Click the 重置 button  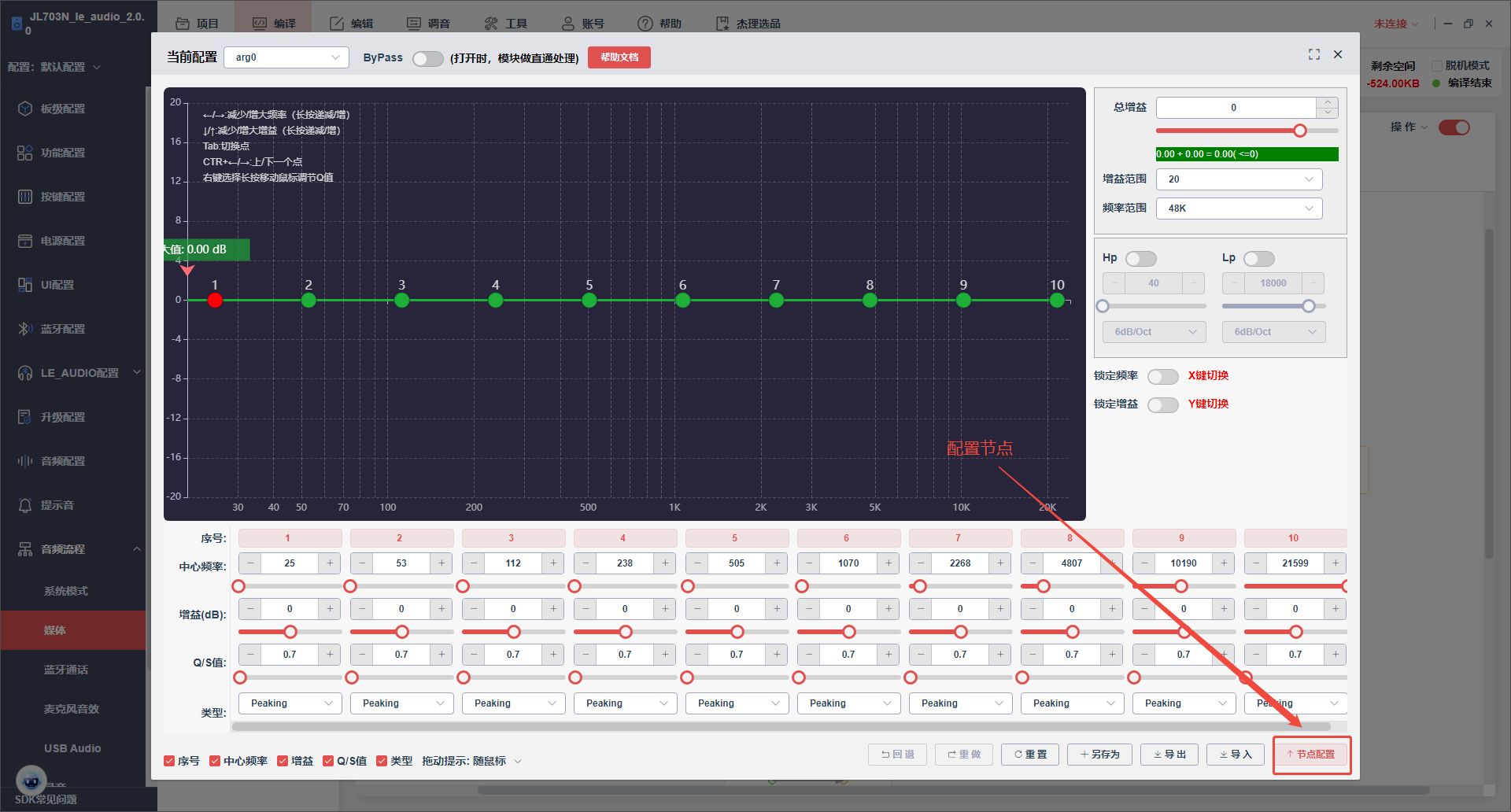(x=1030, y=755)
